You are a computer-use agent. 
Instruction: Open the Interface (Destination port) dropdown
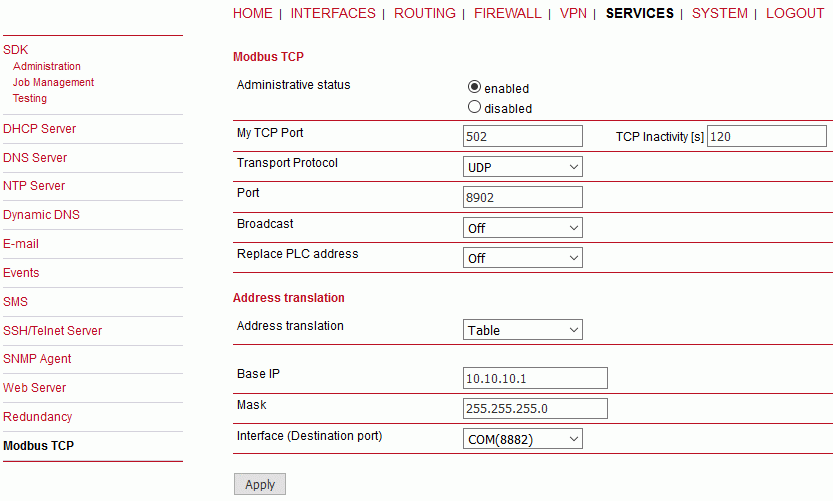pos(523,439)
